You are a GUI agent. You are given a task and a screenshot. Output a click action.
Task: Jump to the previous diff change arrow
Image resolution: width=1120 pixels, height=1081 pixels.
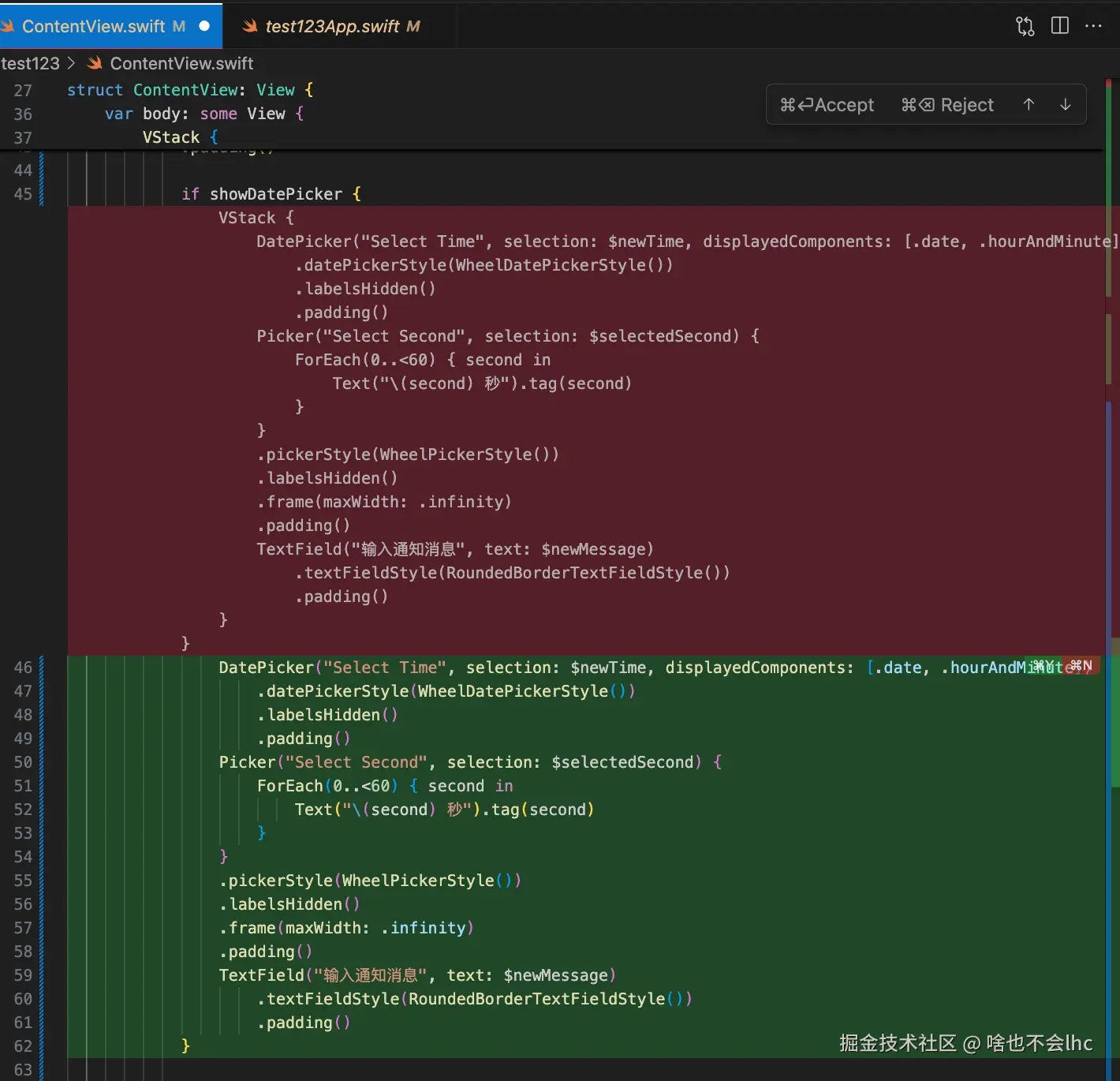1029,105
